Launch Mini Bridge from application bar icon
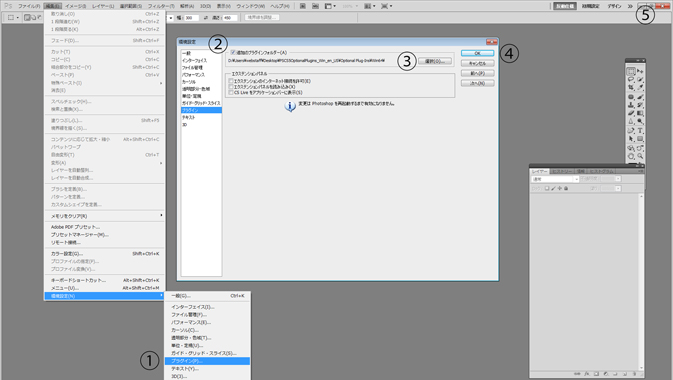 315,6
